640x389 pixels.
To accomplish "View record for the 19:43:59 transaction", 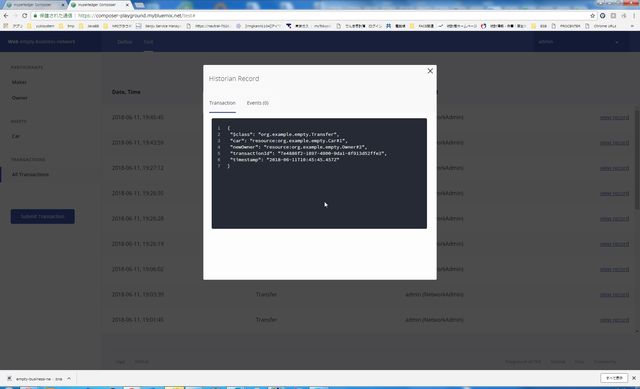I will pos(614,143).
